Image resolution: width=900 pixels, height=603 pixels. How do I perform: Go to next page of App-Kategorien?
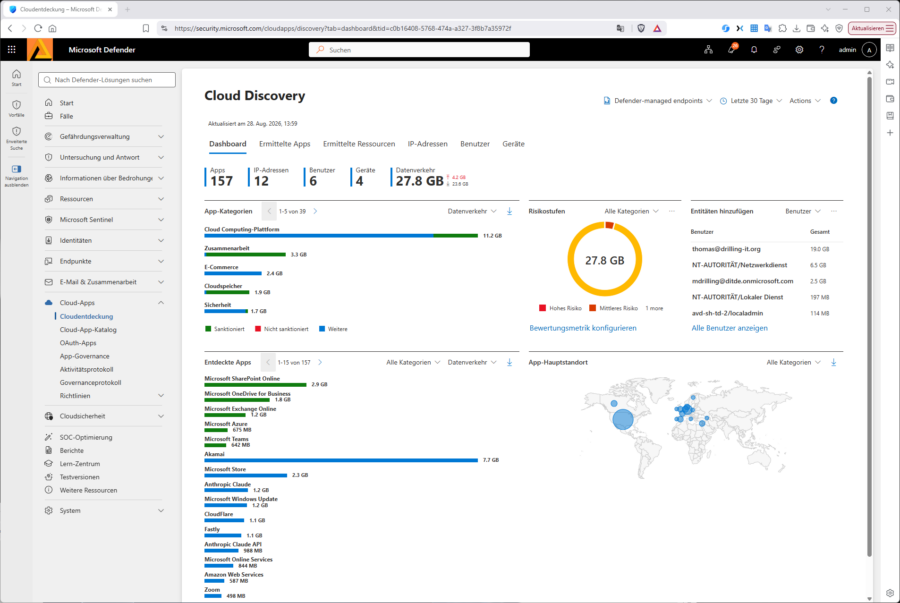315,211
